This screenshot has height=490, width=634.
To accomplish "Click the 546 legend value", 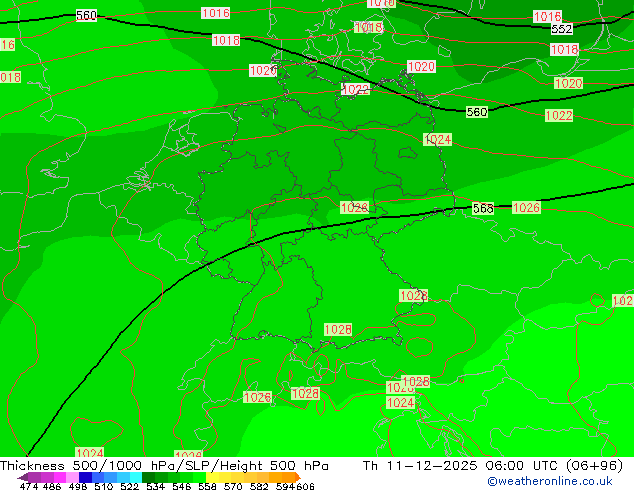I will click(182, 486).
